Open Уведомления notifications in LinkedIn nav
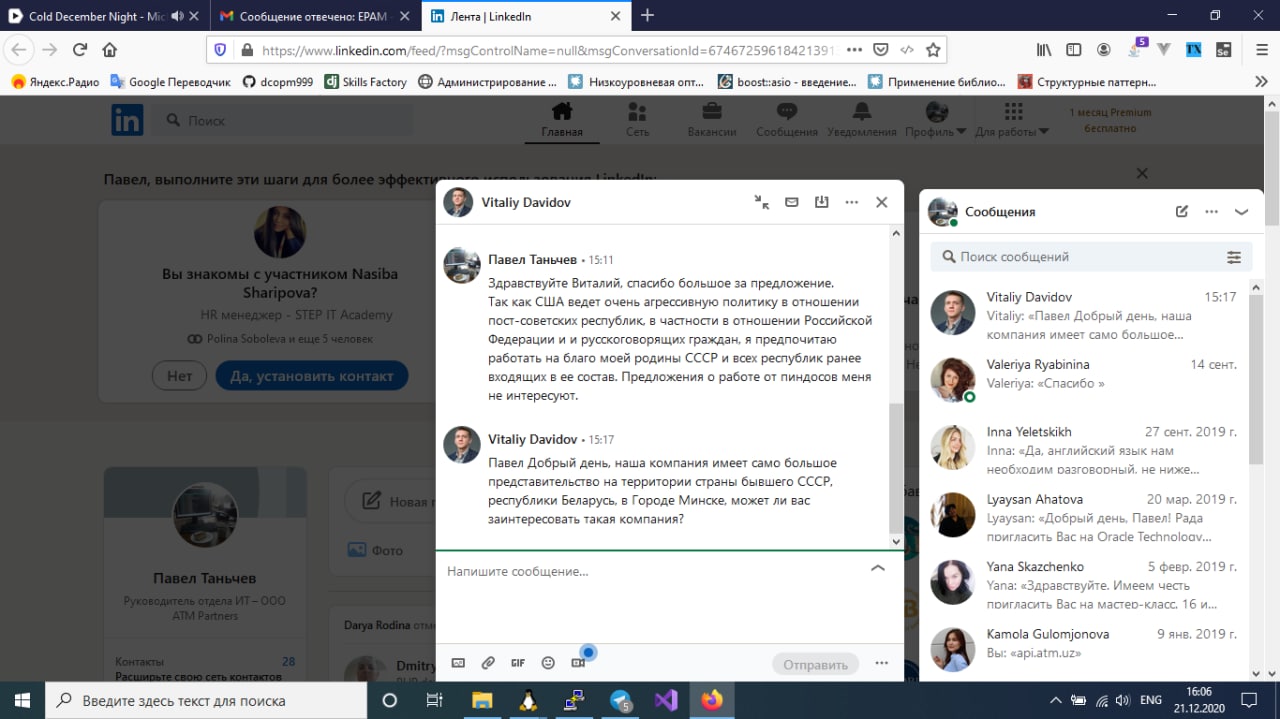 click(x=862, y=120)
